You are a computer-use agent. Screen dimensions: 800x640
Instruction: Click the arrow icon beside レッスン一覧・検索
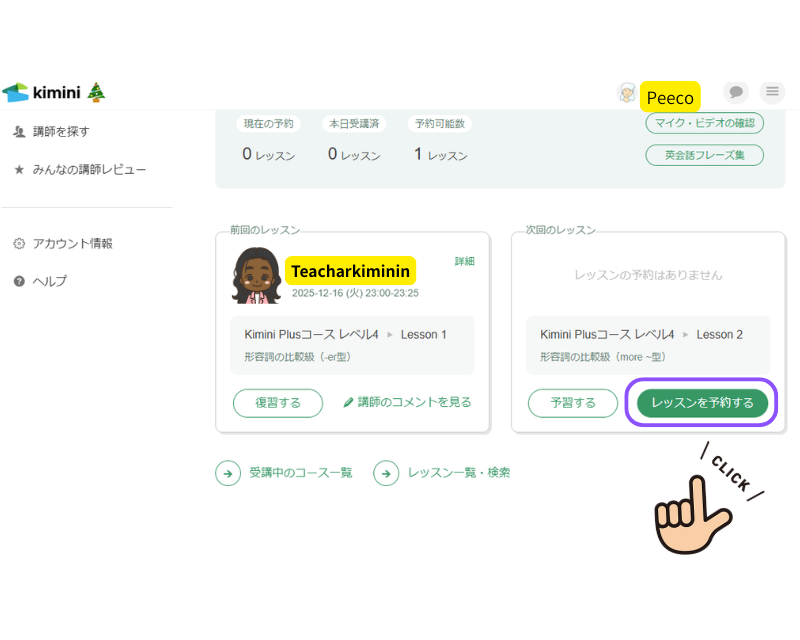click(x=386, y=473)
